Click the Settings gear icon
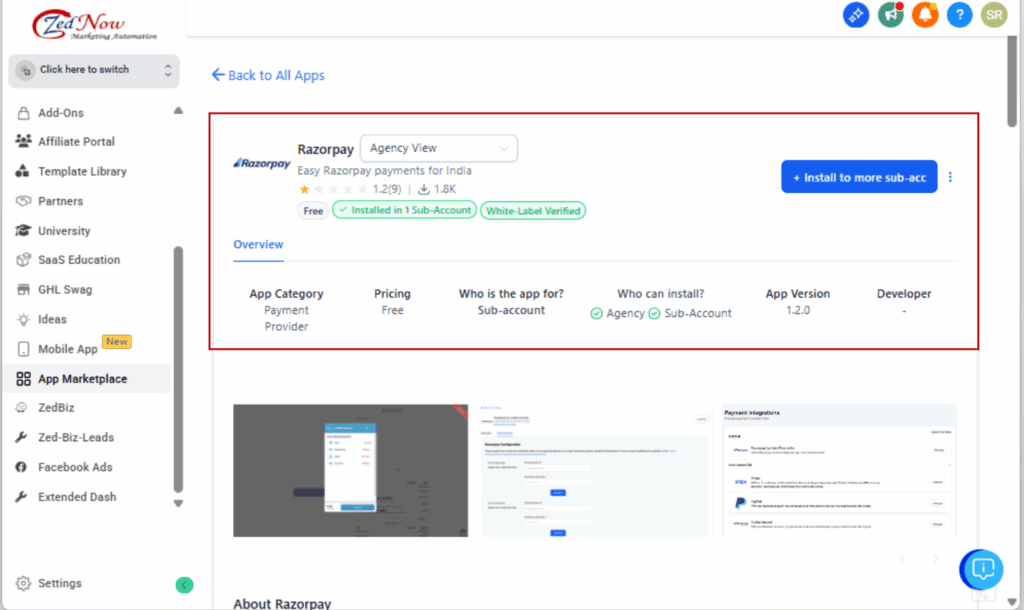The height and width of the screenshot is (610, 1024). coord(24,583)
